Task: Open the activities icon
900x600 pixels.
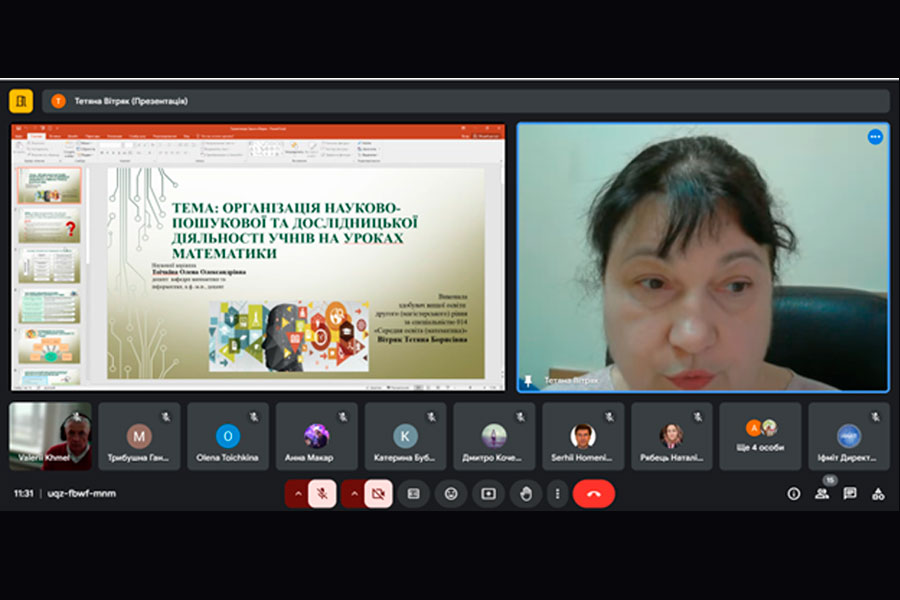Action: click(878, 493)
